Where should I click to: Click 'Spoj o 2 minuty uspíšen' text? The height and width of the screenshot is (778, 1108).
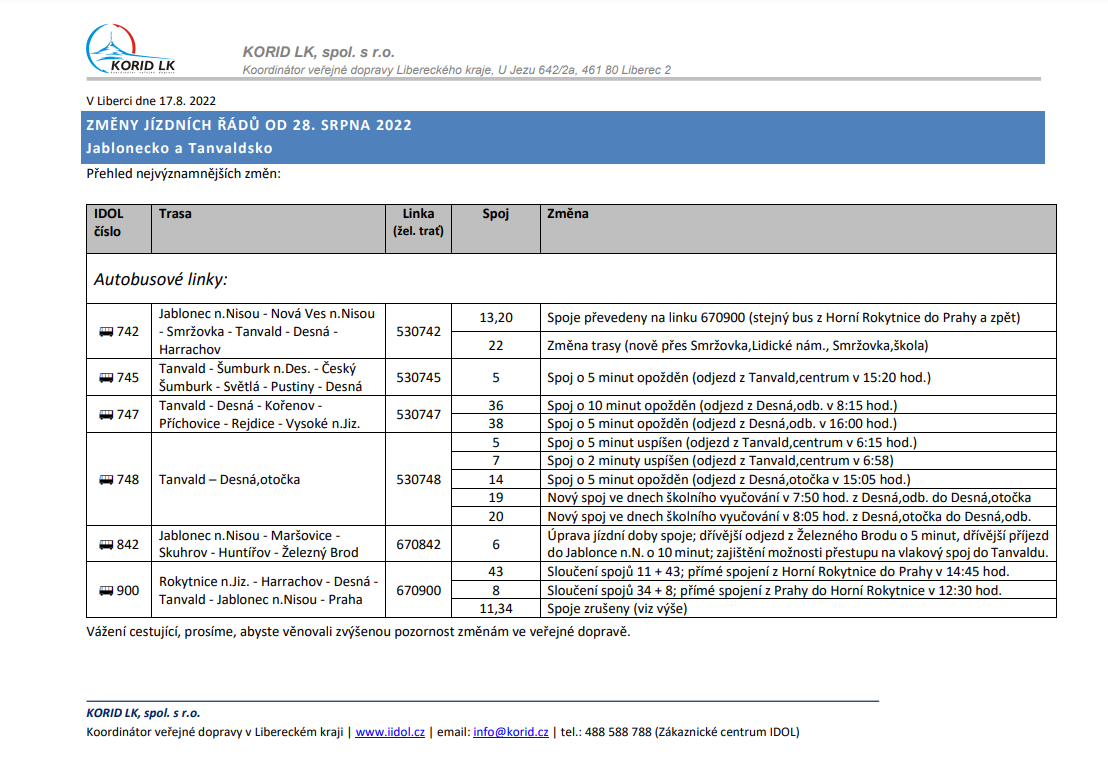click(720, 461)
